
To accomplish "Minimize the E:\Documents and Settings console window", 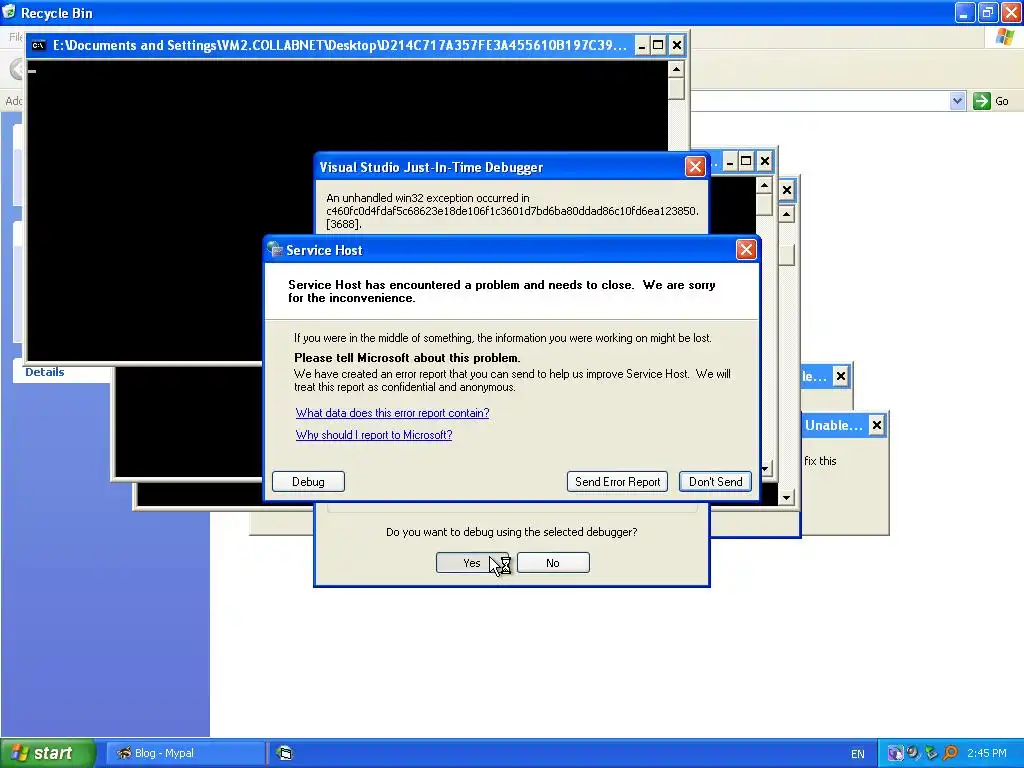I will pos(642,45).
